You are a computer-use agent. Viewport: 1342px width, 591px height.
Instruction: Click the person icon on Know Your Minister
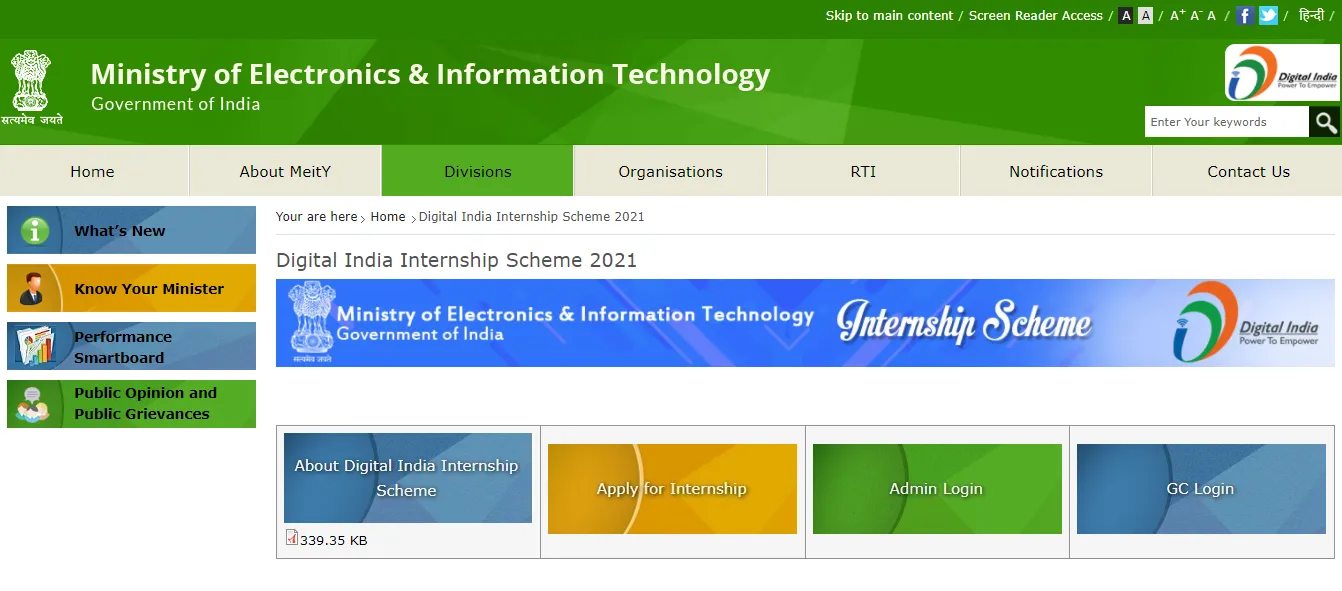[32, 289]
